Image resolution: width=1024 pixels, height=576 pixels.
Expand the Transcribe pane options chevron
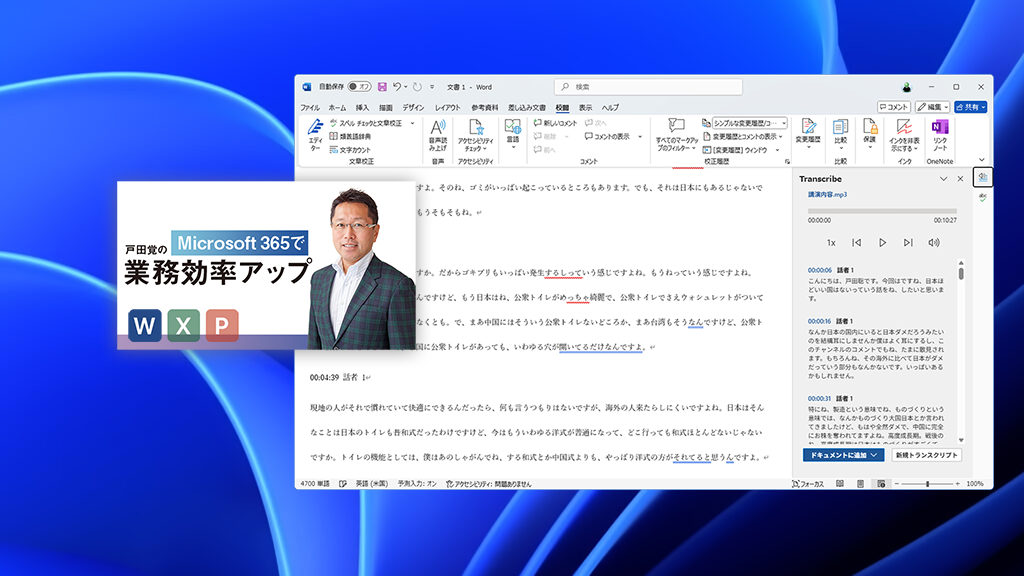coord(943,179)
